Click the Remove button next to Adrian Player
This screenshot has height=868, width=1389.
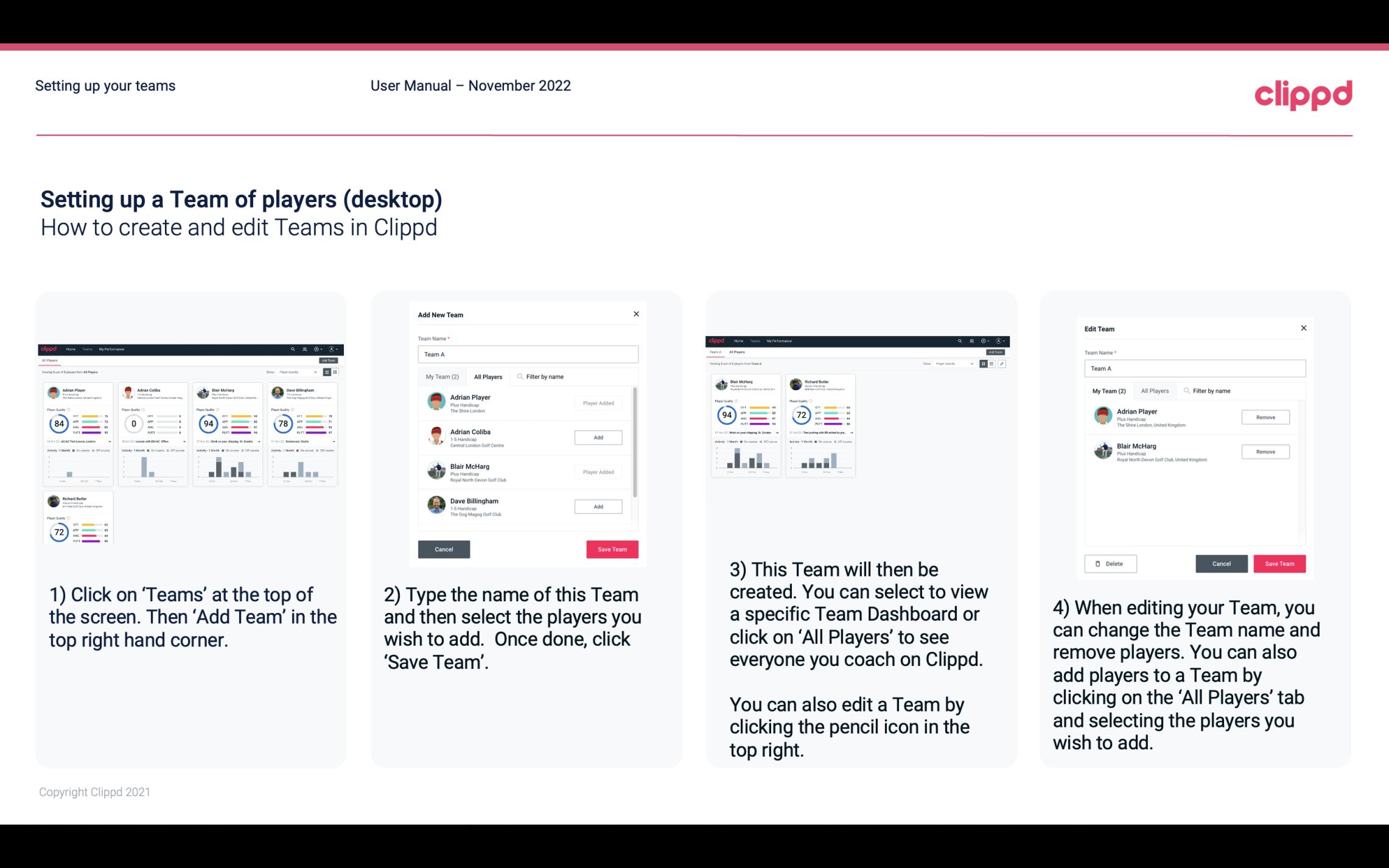[x=1265, y=417]
